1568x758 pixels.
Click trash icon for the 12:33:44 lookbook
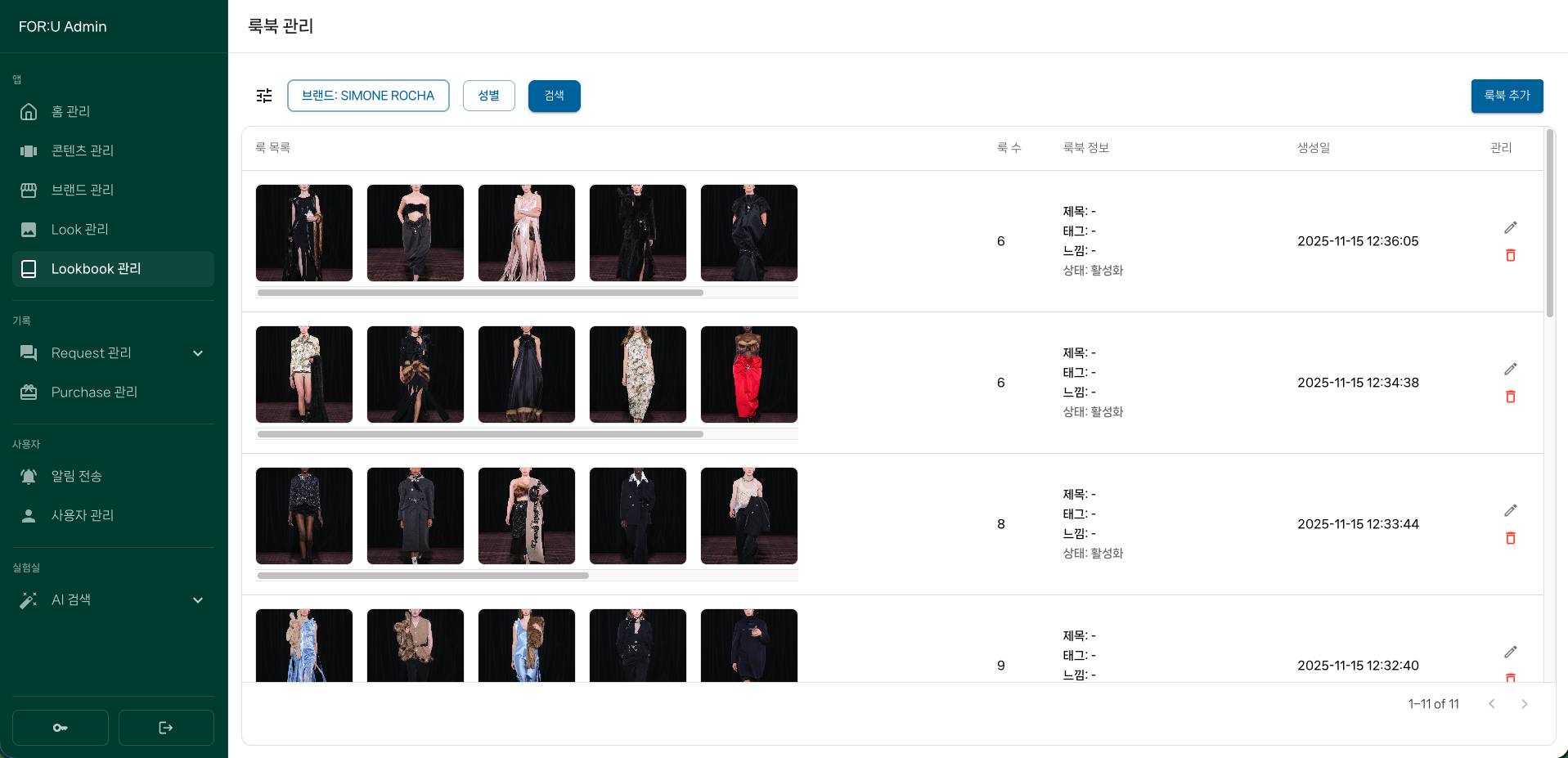tap(1510, 538)
